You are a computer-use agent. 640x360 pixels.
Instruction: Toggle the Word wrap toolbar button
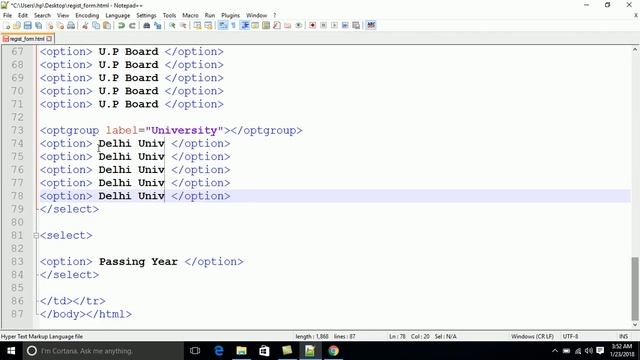click(223, 25)
